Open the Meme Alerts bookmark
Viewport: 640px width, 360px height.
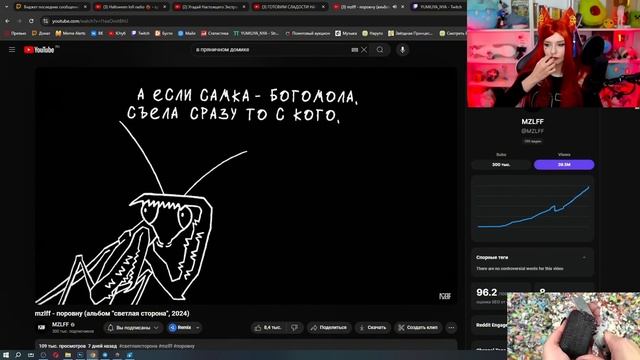coord(71,33)
